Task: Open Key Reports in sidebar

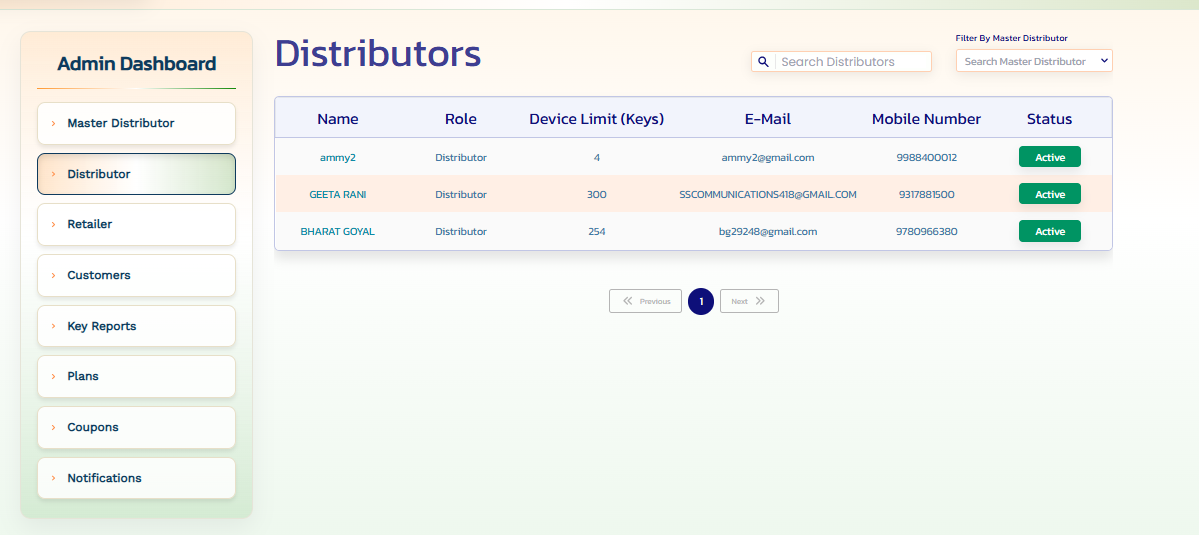Action: 136,326
